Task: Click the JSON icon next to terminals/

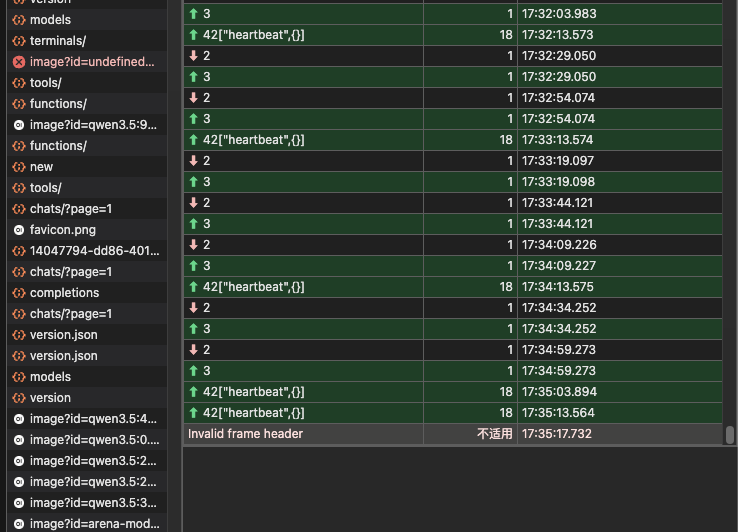Action: (x=18, y=41)
